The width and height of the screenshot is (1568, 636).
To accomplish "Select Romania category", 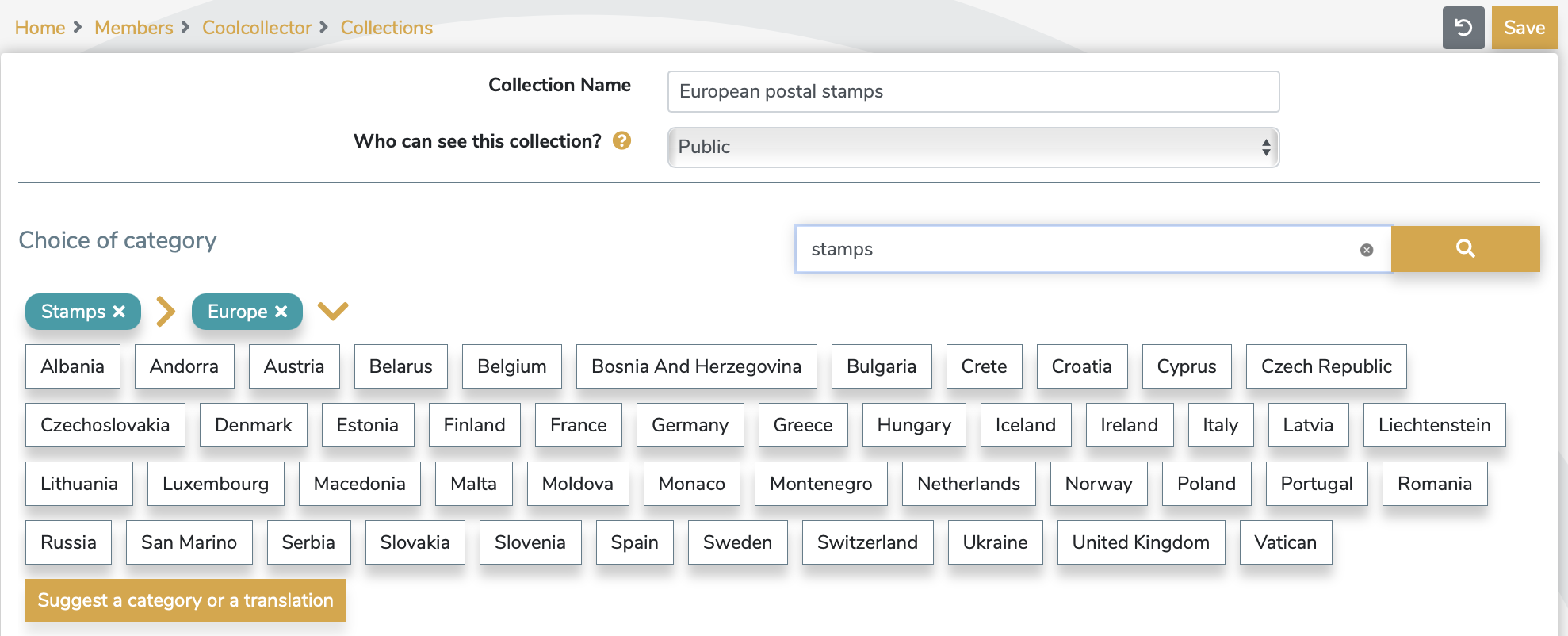I will (1435, 484).
